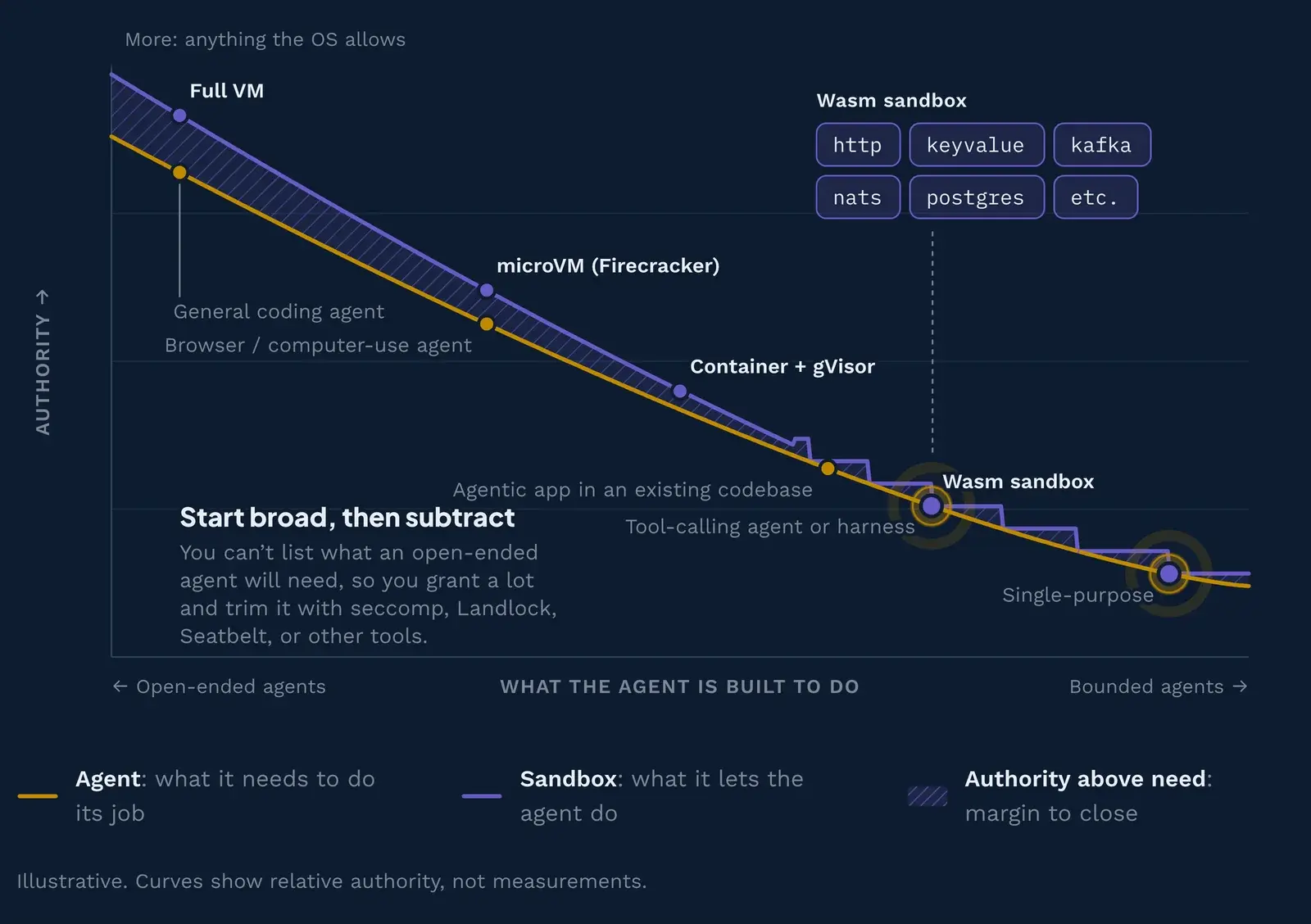Click the purple Sandbox legend line swatch
The image size is (1311, 924).
coord(482,795)
